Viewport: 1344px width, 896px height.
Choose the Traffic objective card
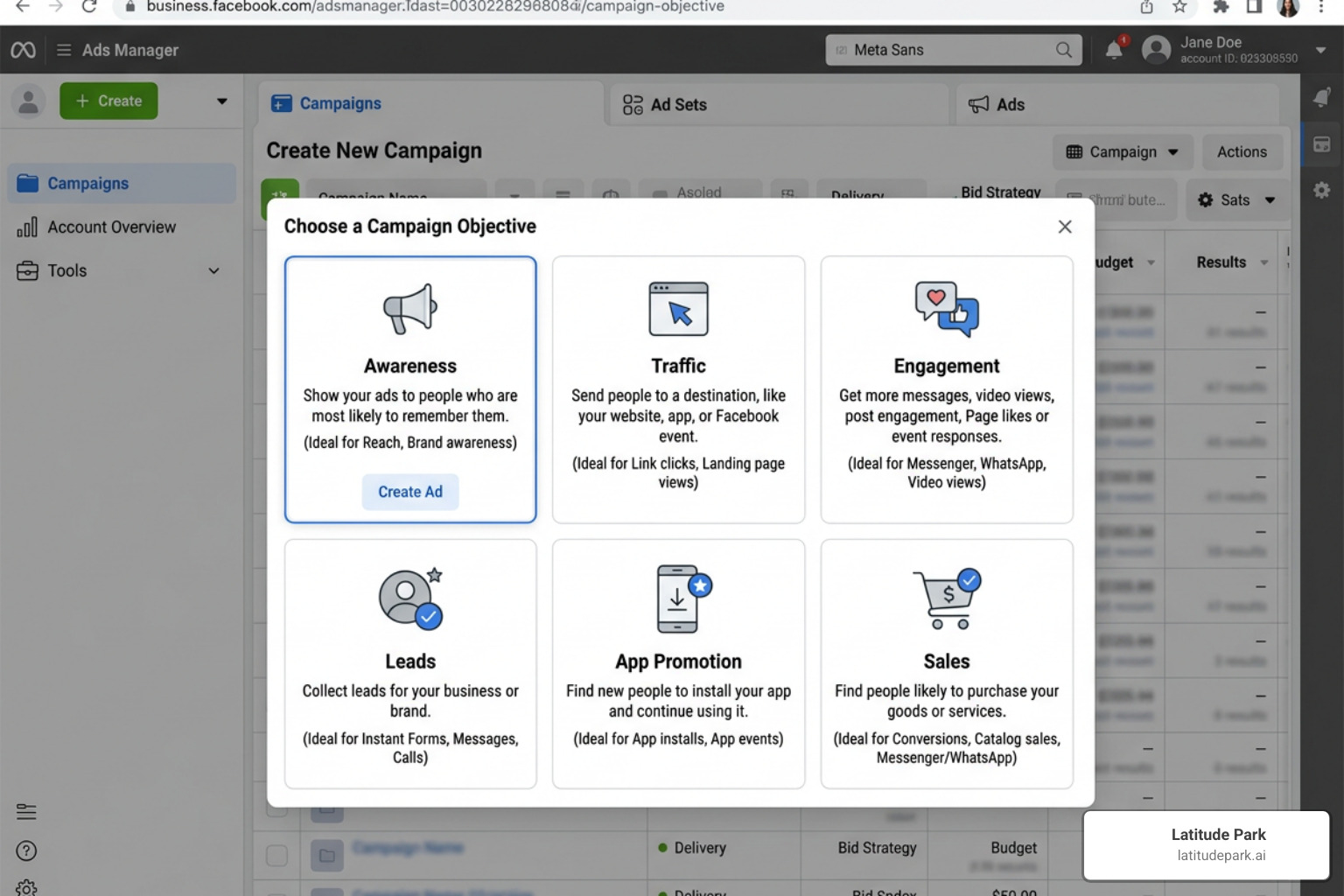point(678,389)
